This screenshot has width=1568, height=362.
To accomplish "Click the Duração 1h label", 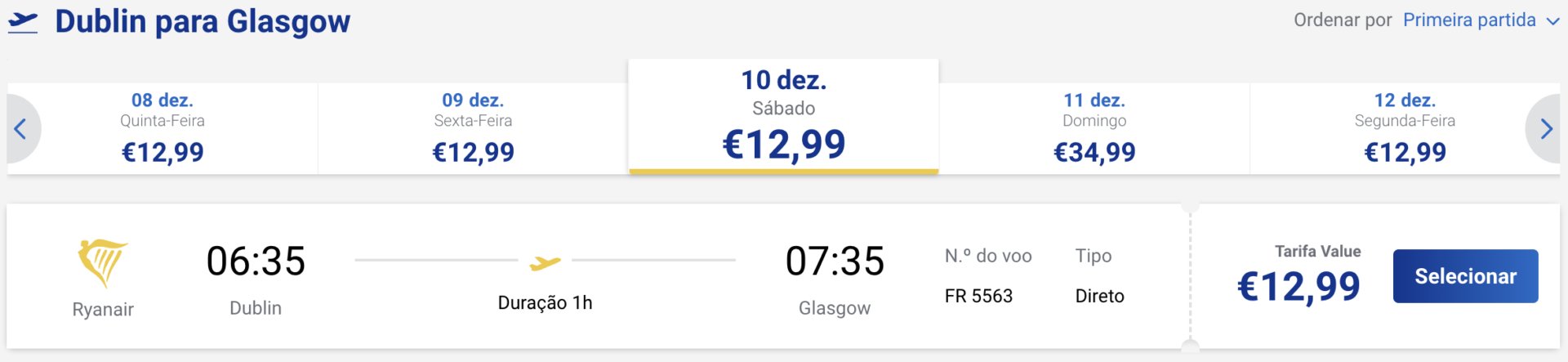I will tap(545, 302).
